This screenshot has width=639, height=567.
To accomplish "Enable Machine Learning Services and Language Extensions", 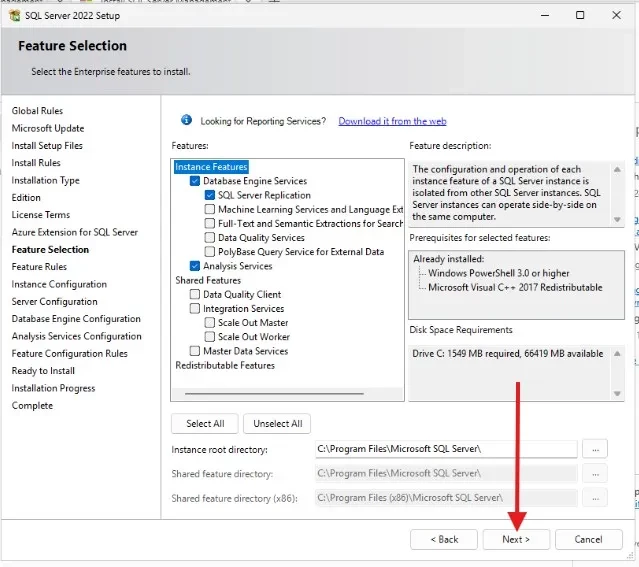I will click(x=209, y=209).
